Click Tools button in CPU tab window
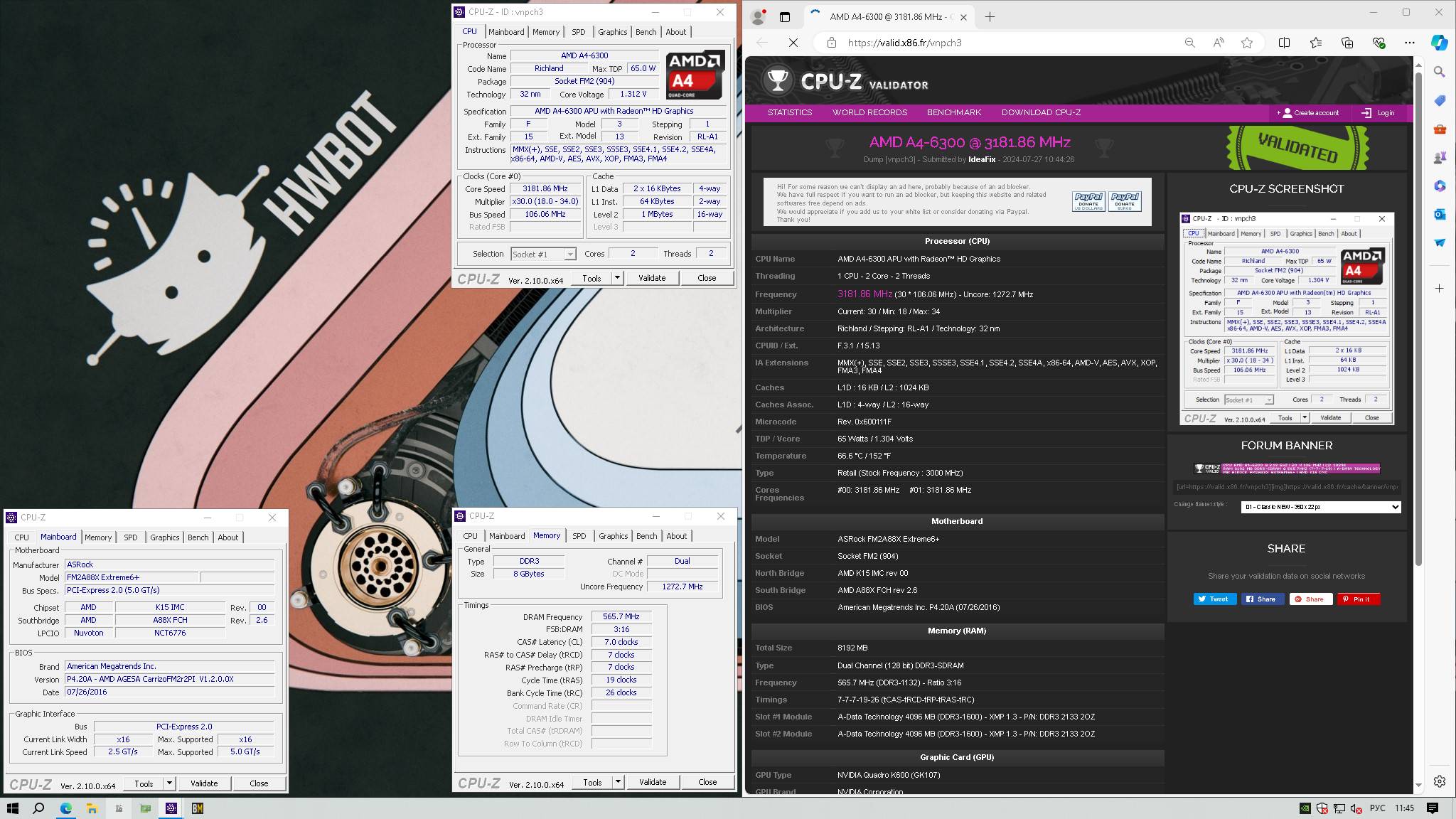This screenshot has height=819, width=1456. (591, 278)
